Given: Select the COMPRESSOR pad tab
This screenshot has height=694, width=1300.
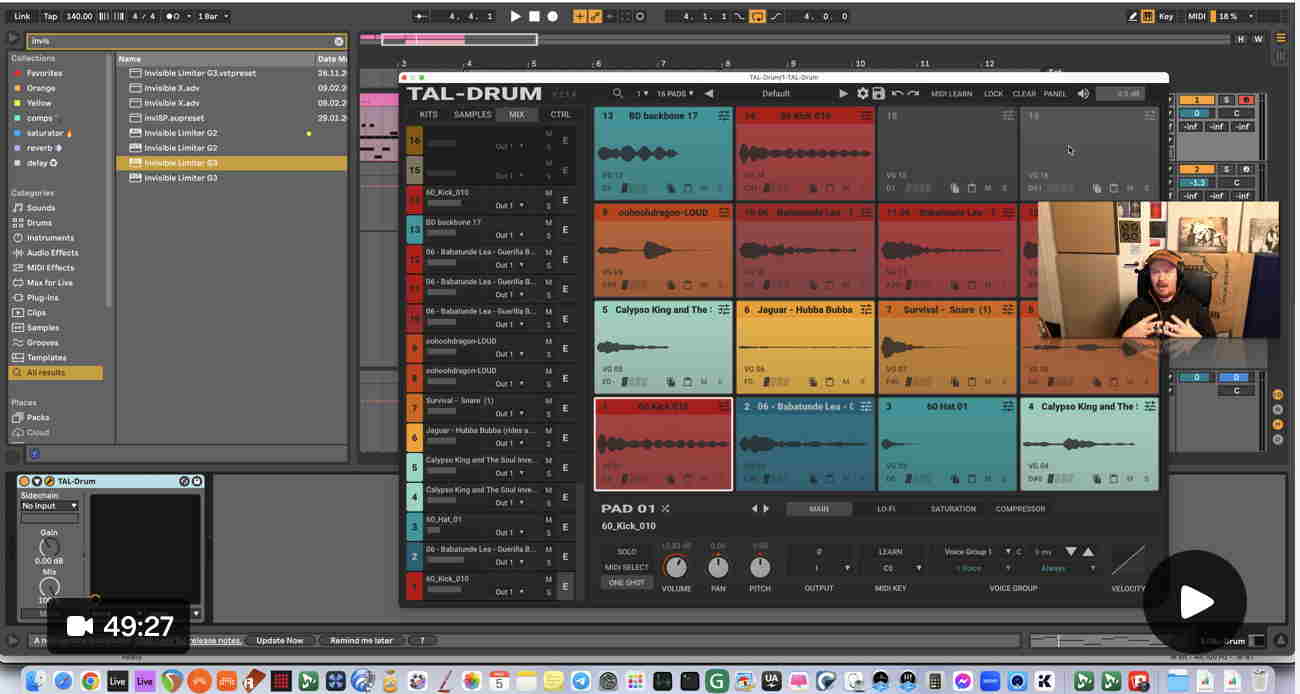Looking at the screenshot, I should coord(1020,509).
